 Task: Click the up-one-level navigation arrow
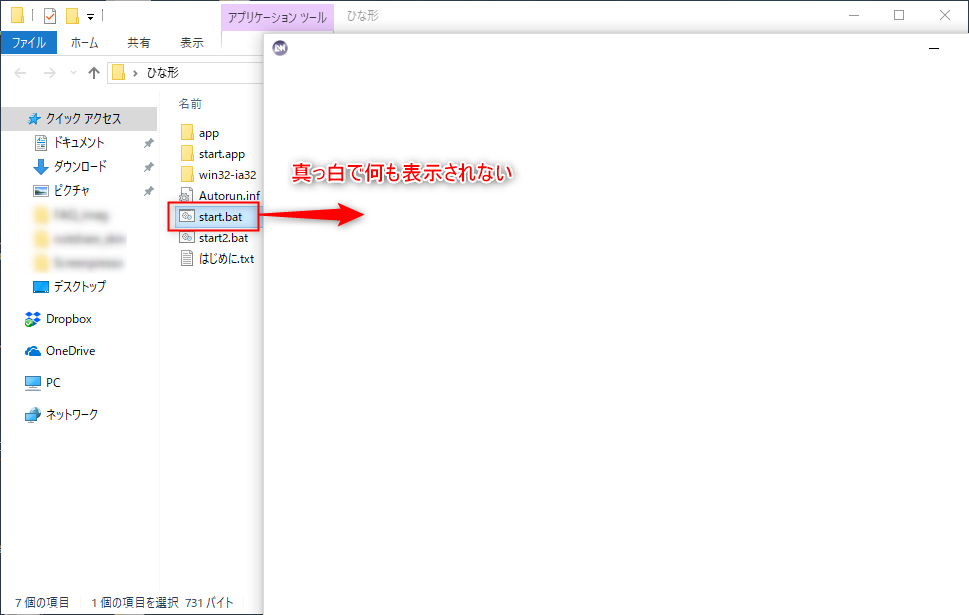93,71
